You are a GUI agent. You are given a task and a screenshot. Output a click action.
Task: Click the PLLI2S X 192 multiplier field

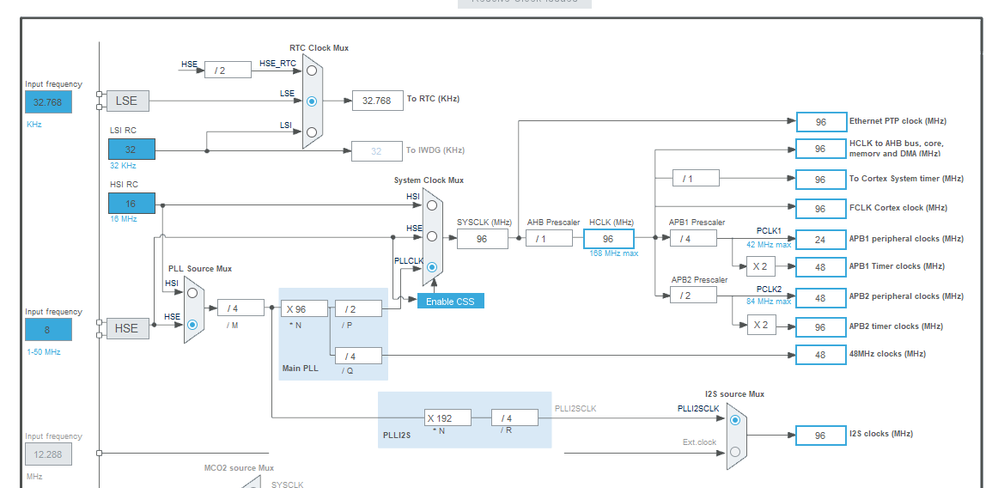pos(448,418)
